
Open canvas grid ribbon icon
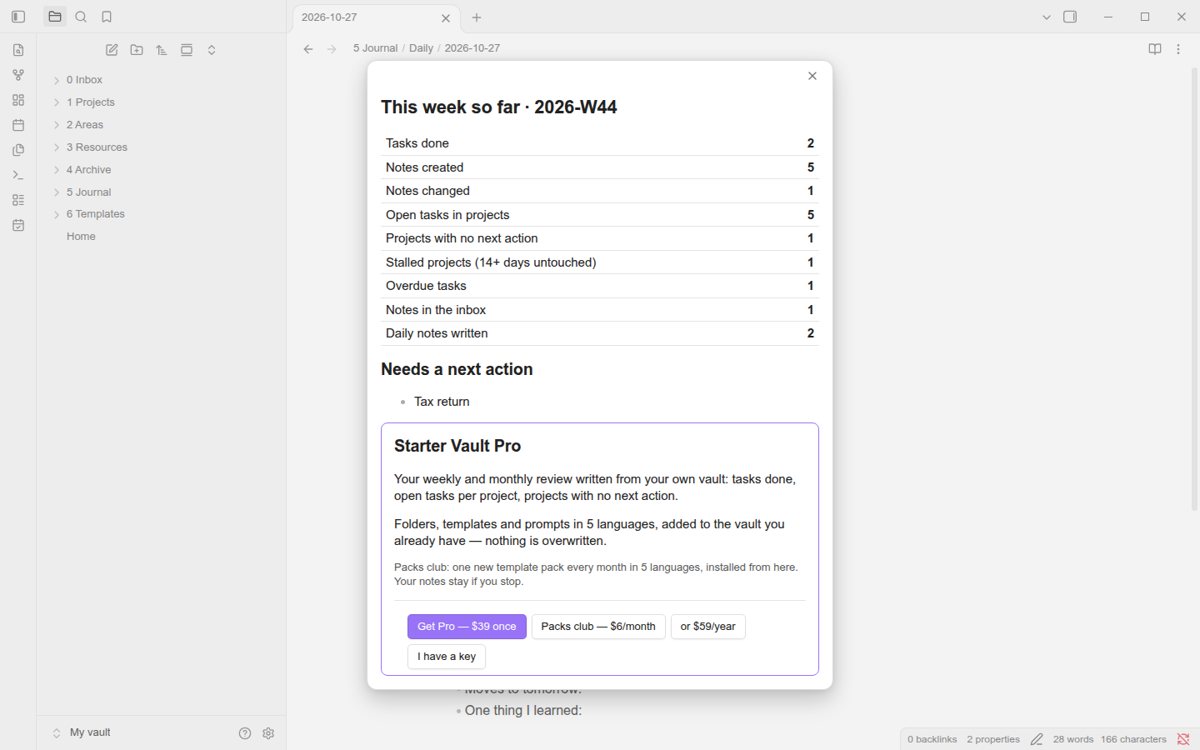[x=18, y=100]
